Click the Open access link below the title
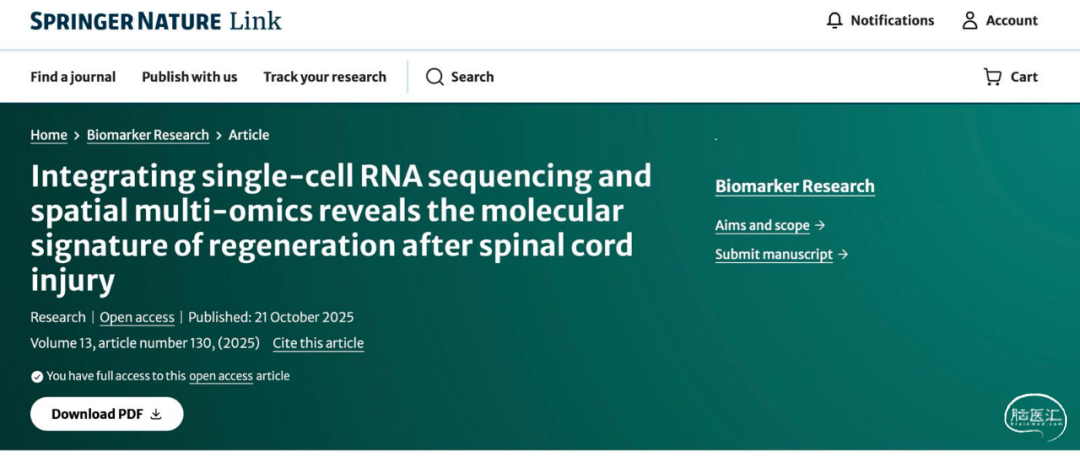This screenshot has height=462, width=1080. pos(137,318)
